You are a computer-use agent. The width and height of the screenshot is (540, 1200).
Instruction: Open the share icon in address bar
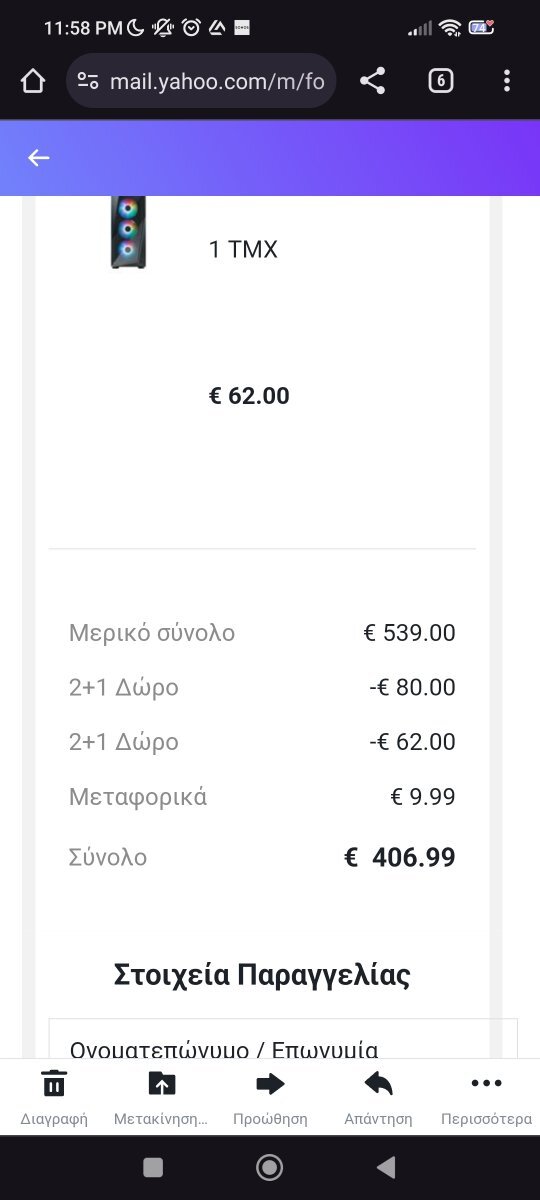tap(372, 81)
